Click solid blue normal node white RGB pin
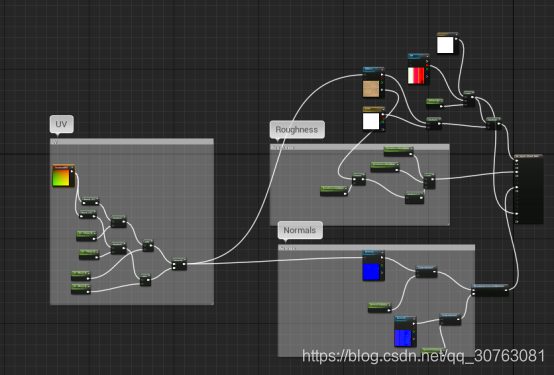The height and width of the screenshot is (375, 554). pos(382,258)
